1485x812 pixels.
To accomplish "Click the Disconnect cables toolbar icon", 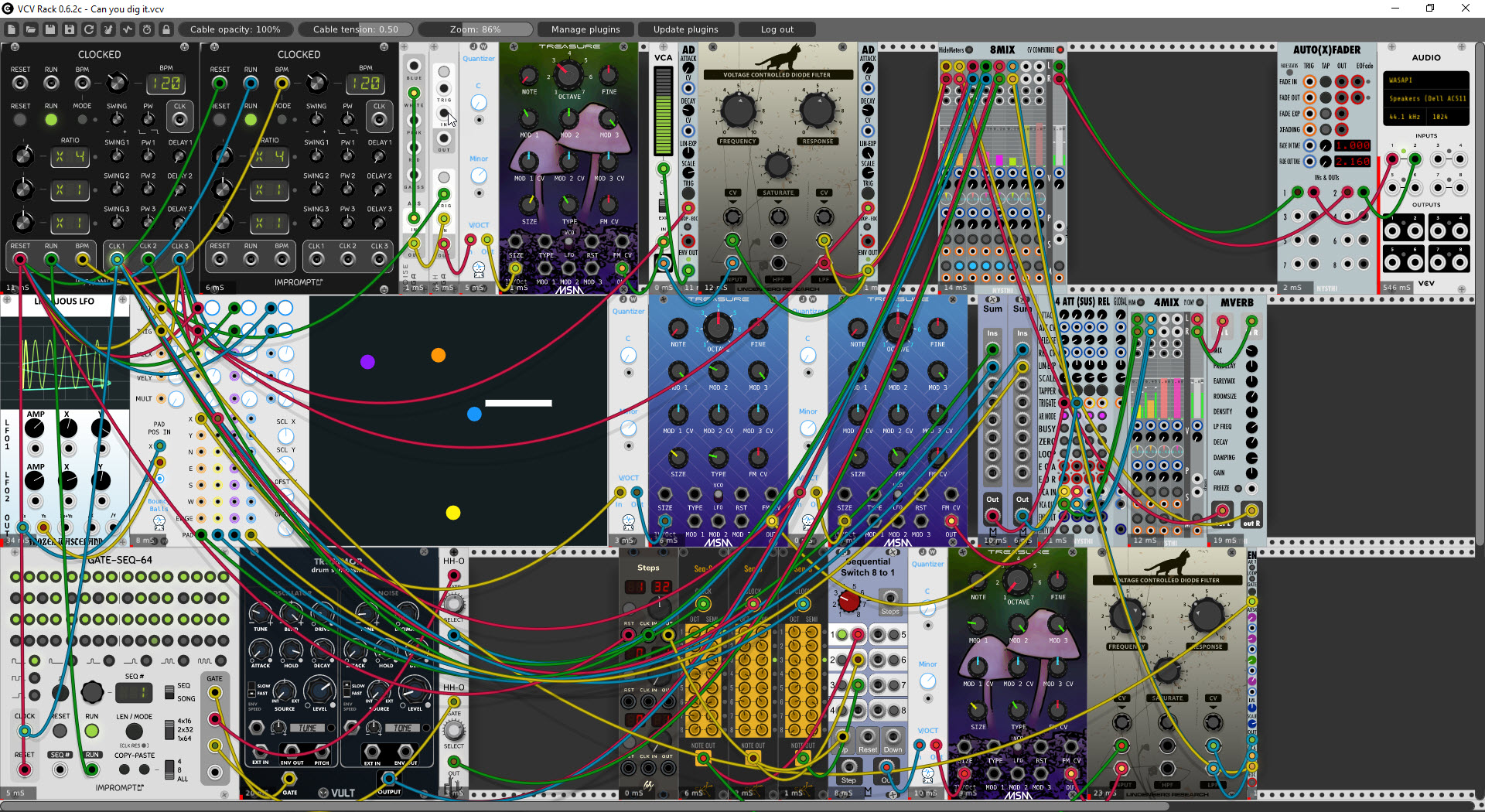I will point(108,29).
